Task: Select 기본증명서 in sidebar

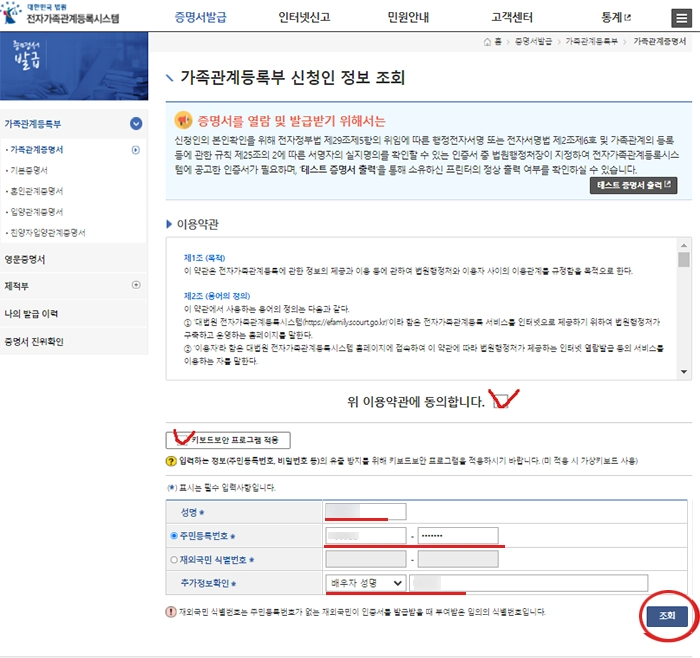Action: point(29,170)
